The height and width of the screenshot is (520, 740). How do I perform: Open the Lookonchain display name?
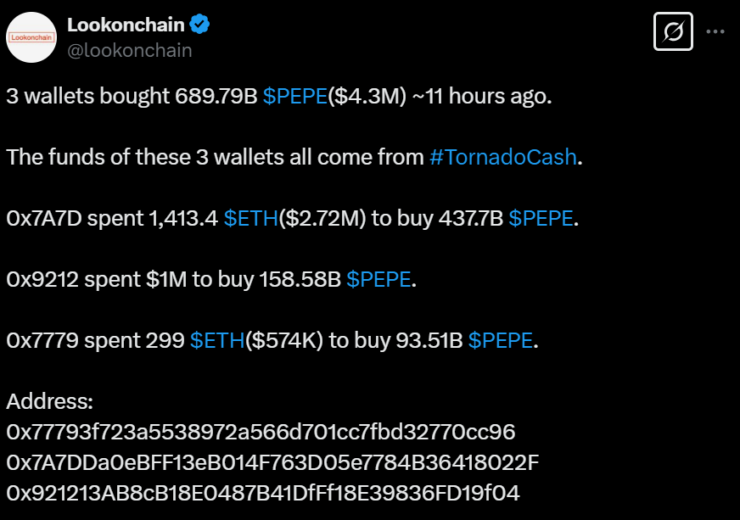pyautogui.click(x=126, y=25)
